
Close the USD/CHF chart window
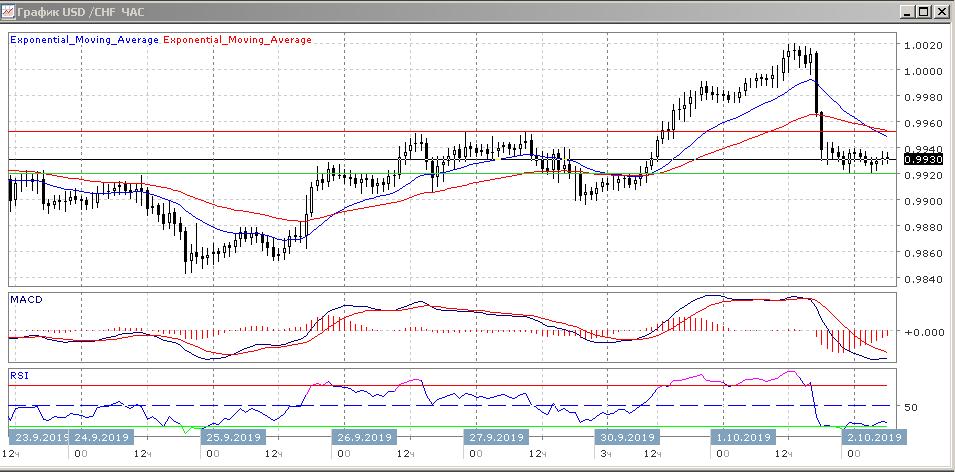941,12
